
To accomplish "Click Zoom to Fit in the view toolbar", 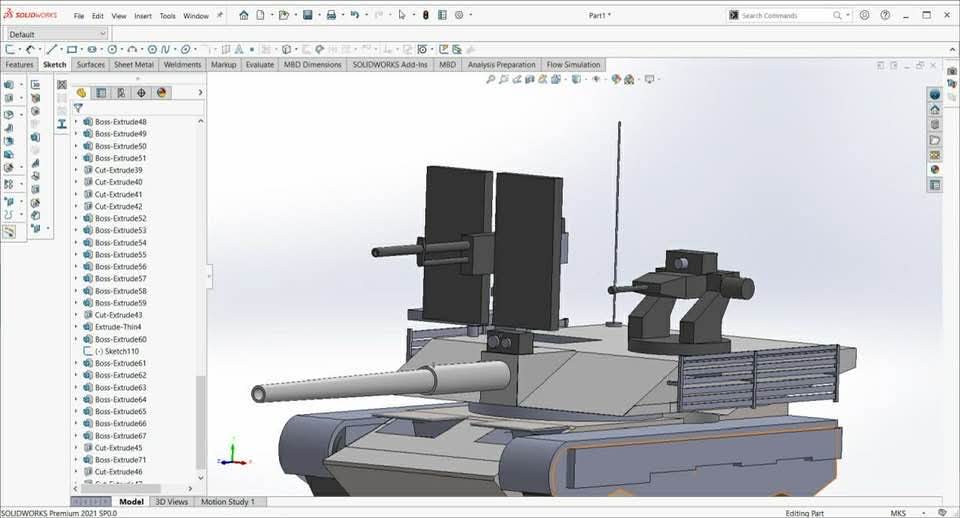I will pyautogui.click(x=490, y=79).
